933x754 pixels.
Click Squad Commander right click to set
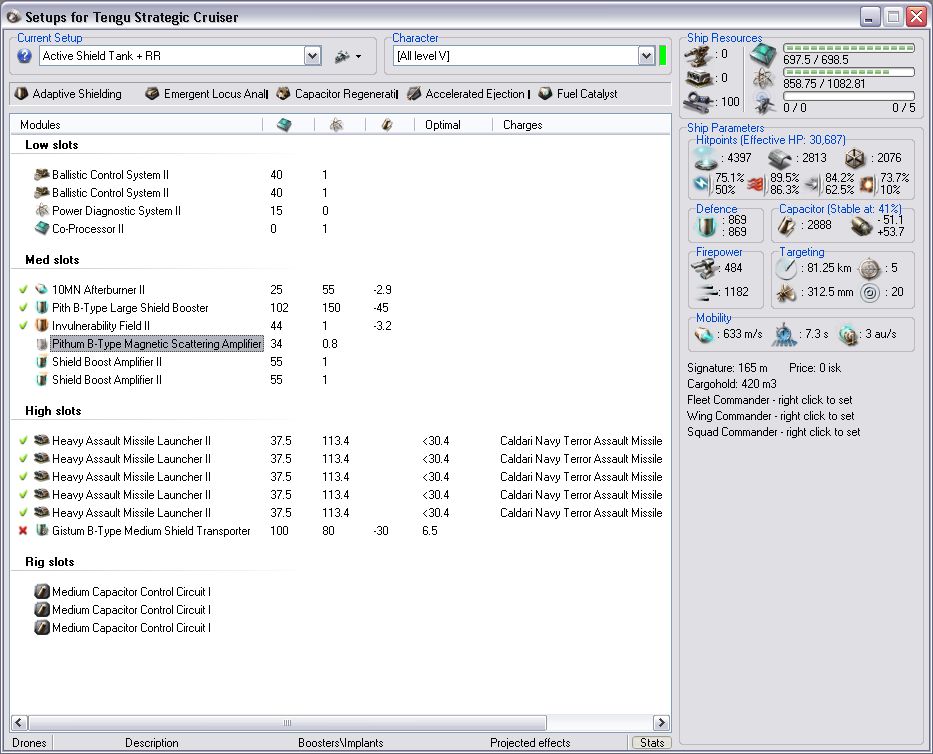click(x=773, y=432)
